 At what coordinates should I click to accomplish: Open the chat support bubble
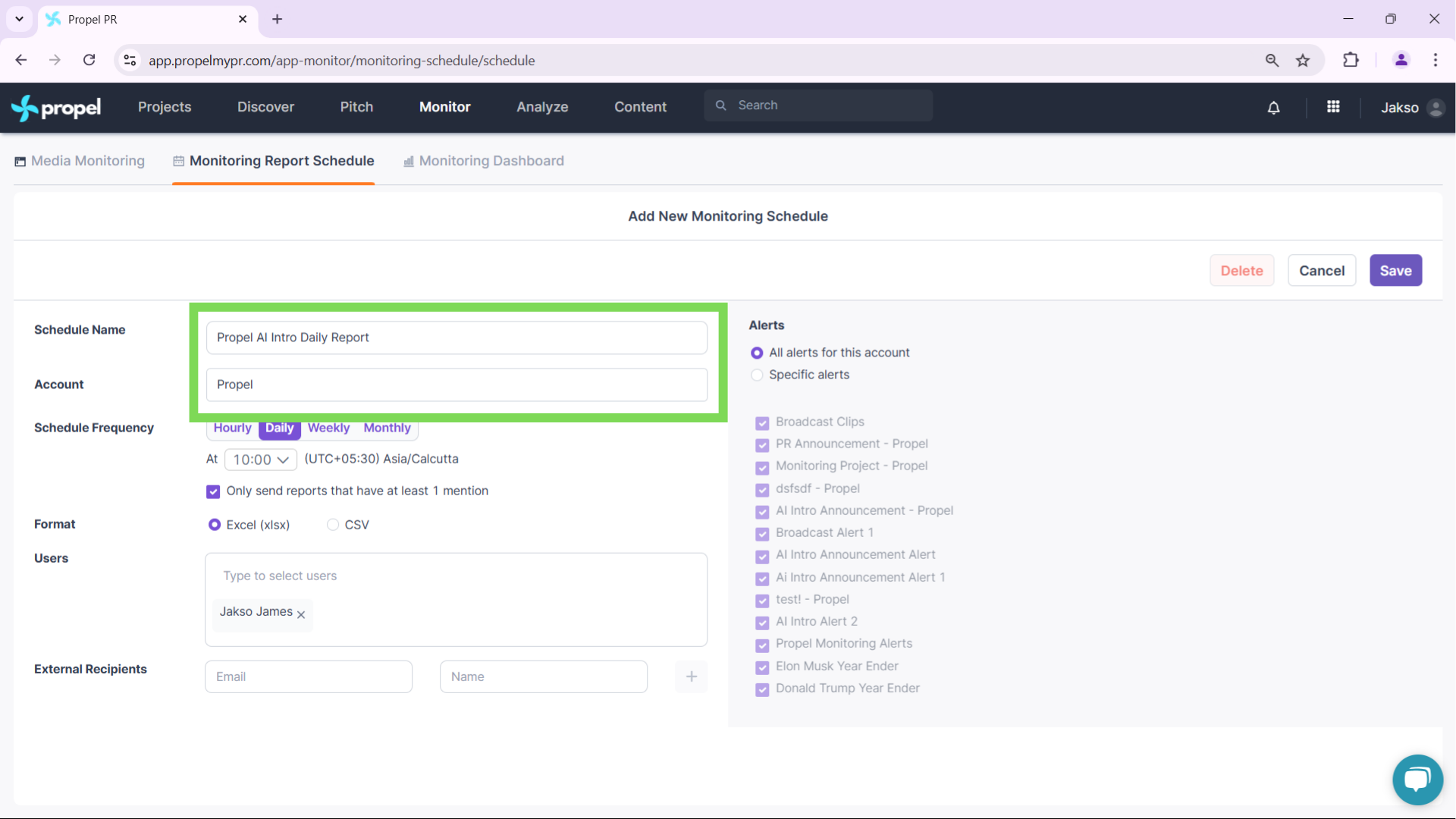pyautogui.click(x=1417, y=780)
